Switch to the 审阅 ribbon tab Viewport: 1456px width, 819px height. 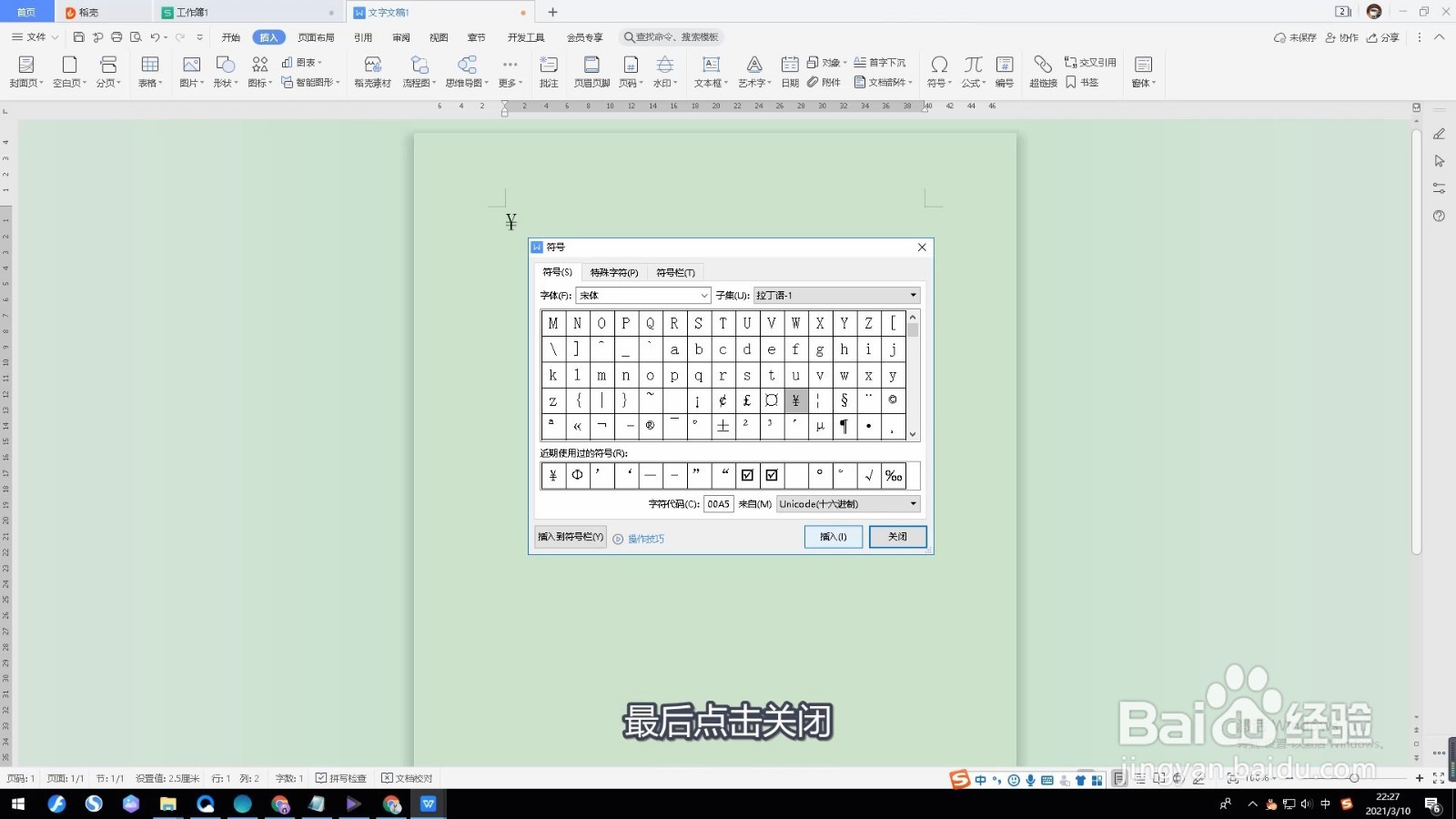point(401,37)
